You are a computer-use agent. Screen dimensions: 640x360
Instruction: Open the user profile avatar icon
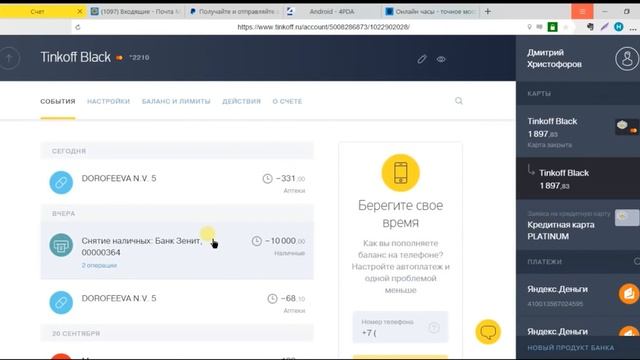click(627, 58)
